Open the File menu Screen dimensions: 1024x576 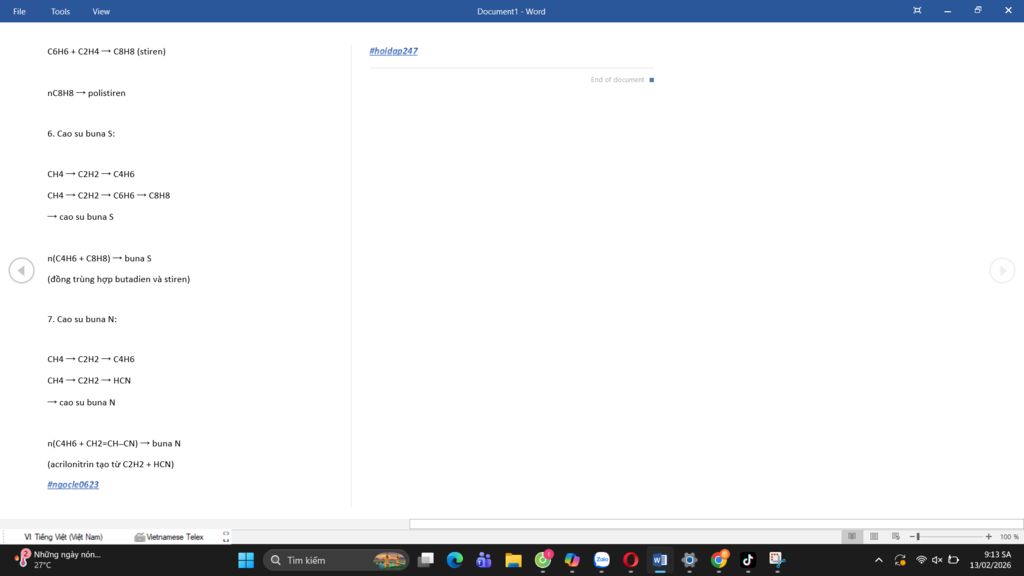point(20,11)
